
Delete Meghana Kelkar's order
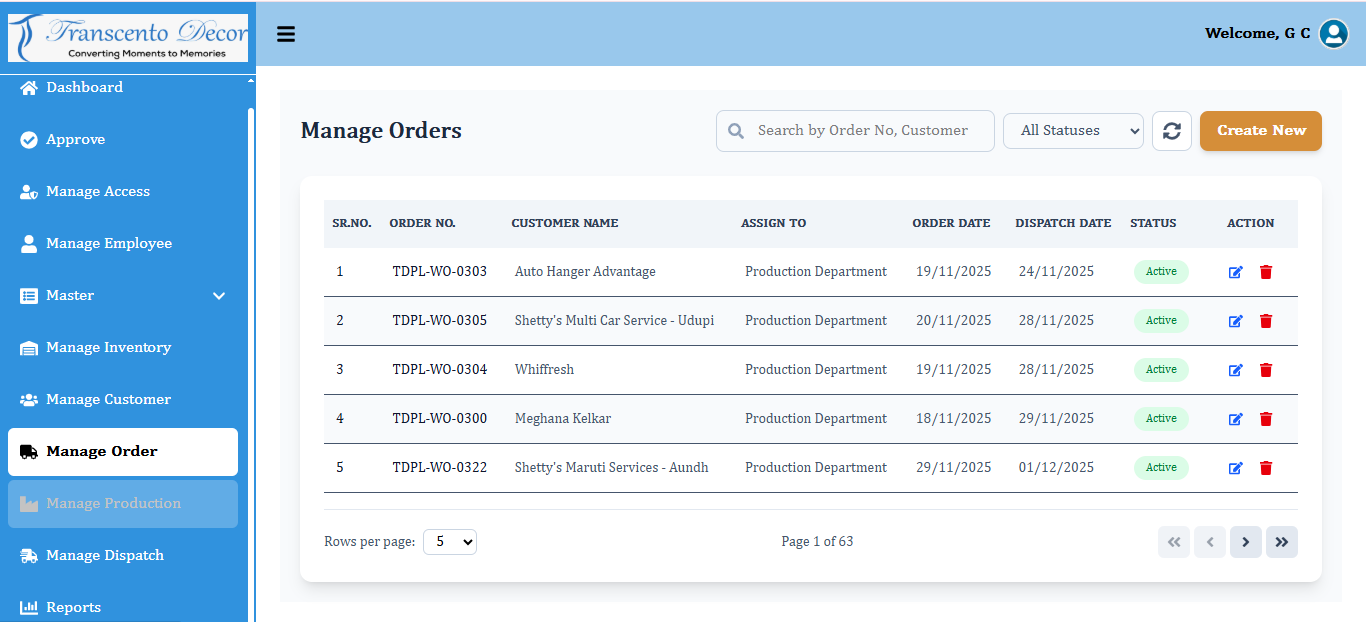click(x=1265, y=419)
